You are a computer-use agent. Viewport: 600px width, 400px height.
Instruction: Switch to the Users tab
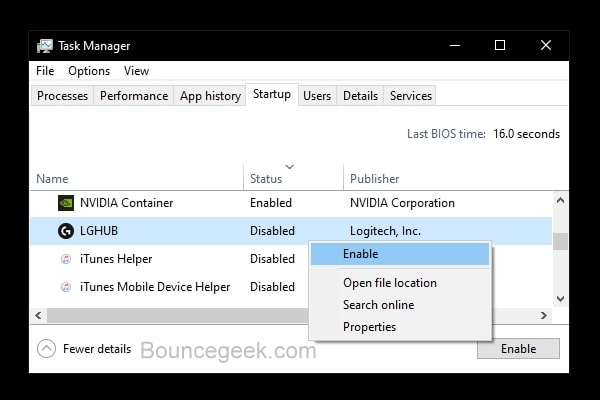(x=317, y=96)
